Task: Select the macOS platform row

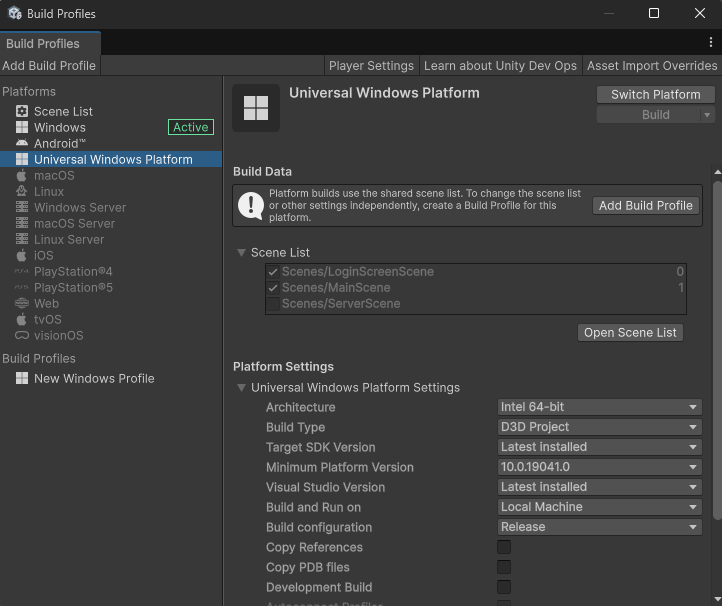Action: (x=111, y=175)
